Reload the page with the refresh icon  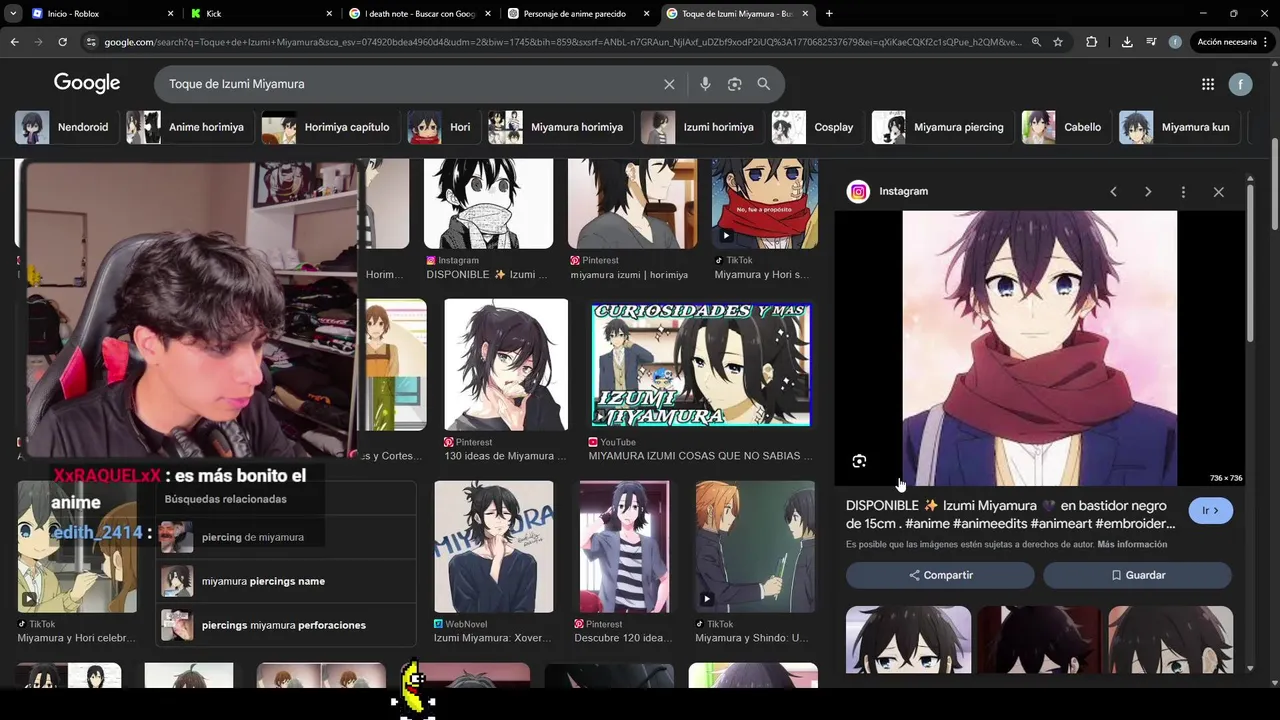[62, 42]
